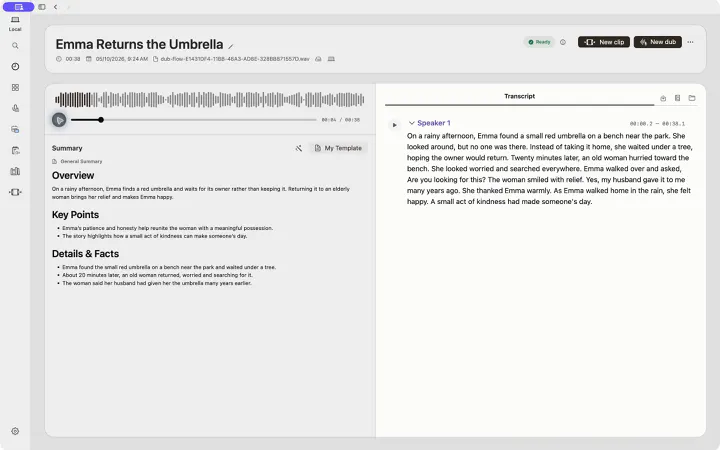Click the laptop icon after the filename

pos(331,59)
